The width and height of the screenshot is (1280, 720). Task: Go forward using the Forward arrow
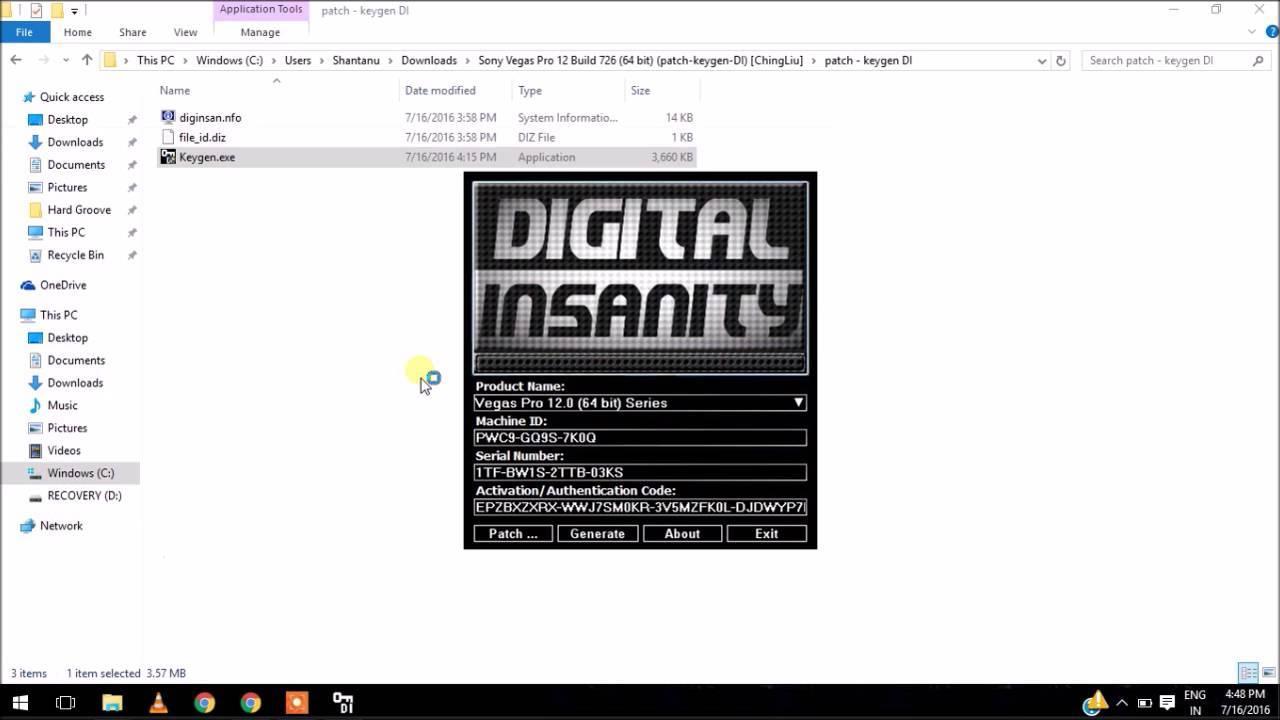point(43,60)
